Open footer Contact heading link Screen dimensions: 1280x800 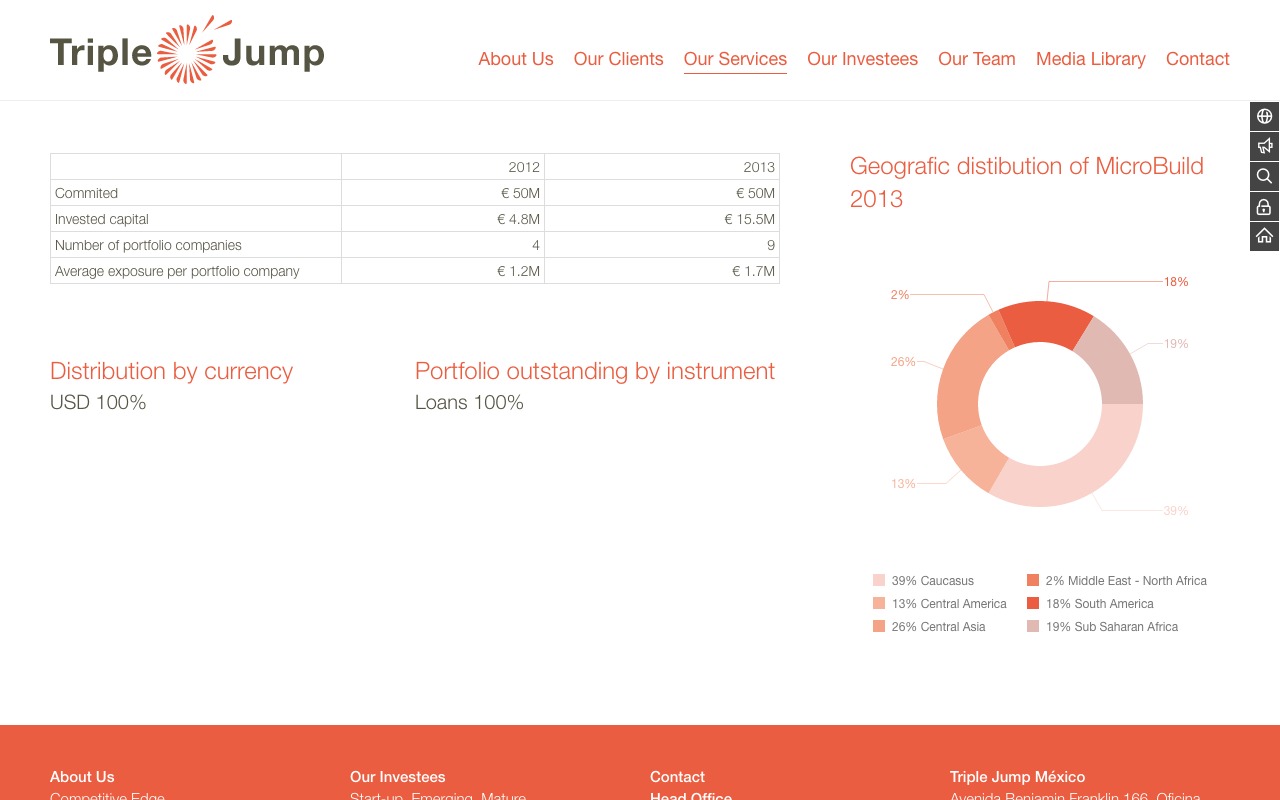click(677, 777)
